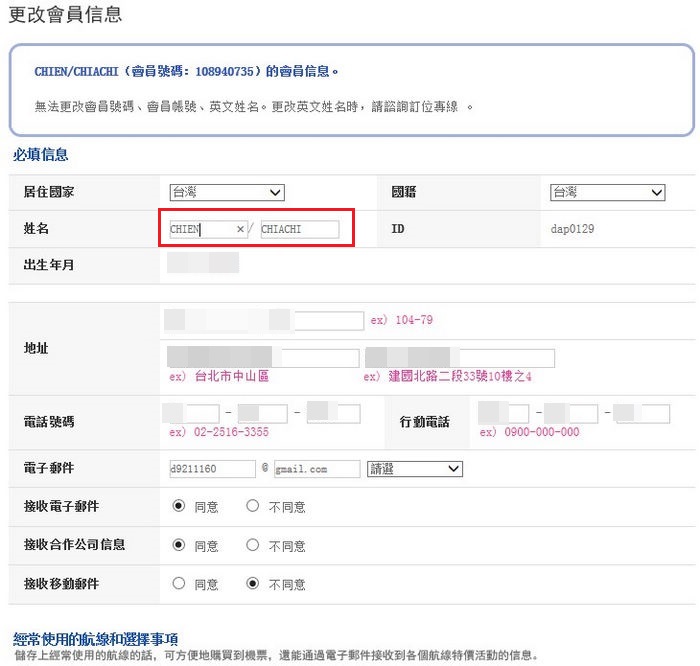Select 同意 for 接收合作公司信息

coord(179,545)
